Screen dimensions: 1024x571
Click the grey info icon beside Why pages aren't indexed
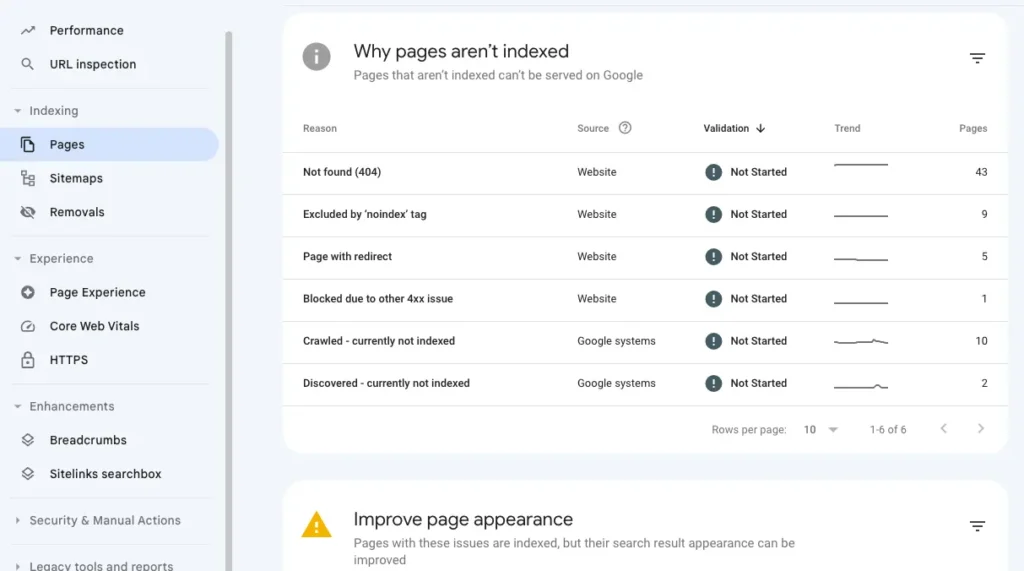(x=316, y=57)
